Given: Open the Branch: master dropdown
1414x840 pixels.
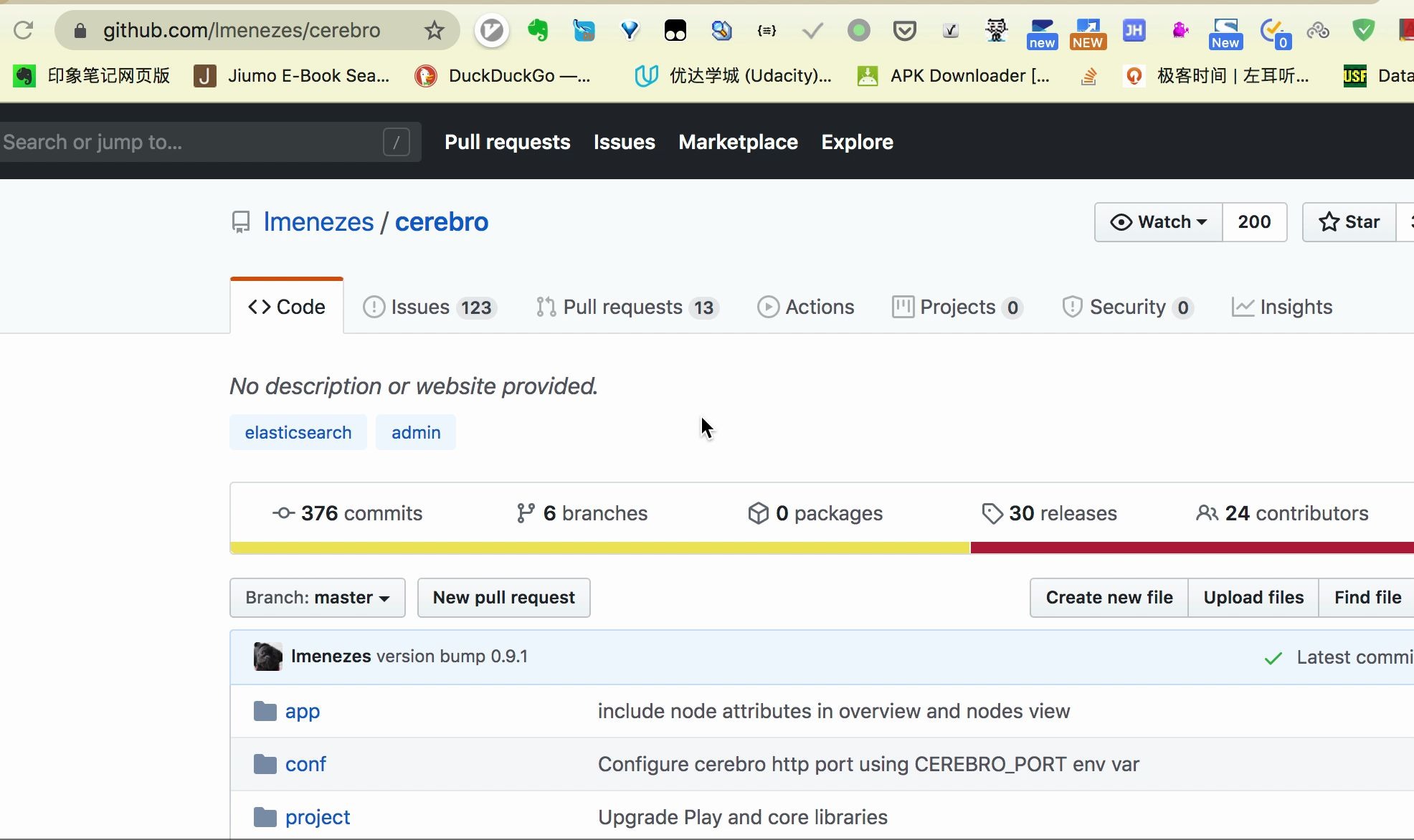Looking at the screenshot, I should point(318,598).
